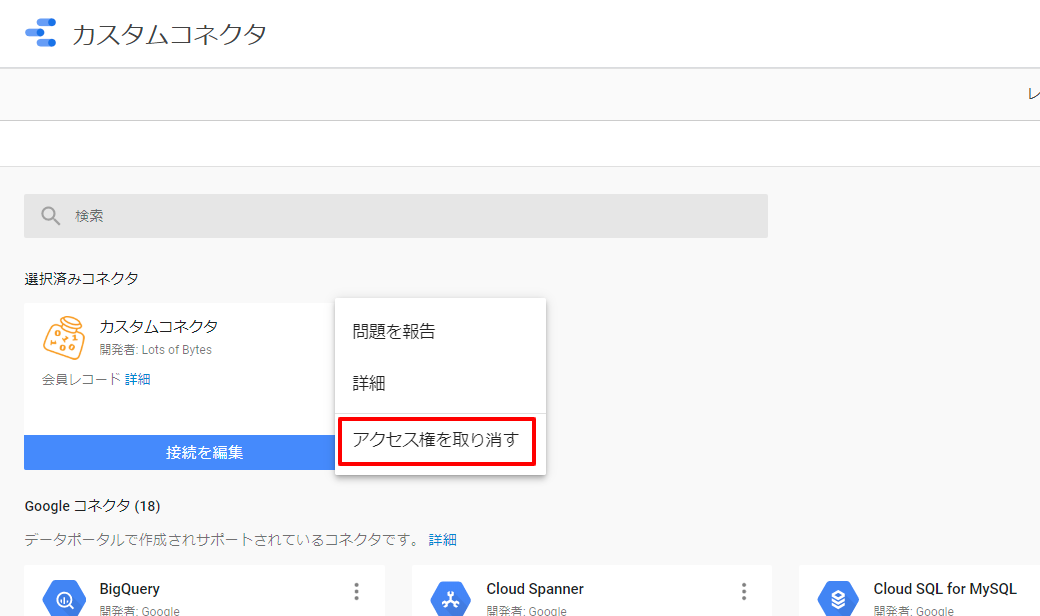Click the orange custom connector icon

64,338
